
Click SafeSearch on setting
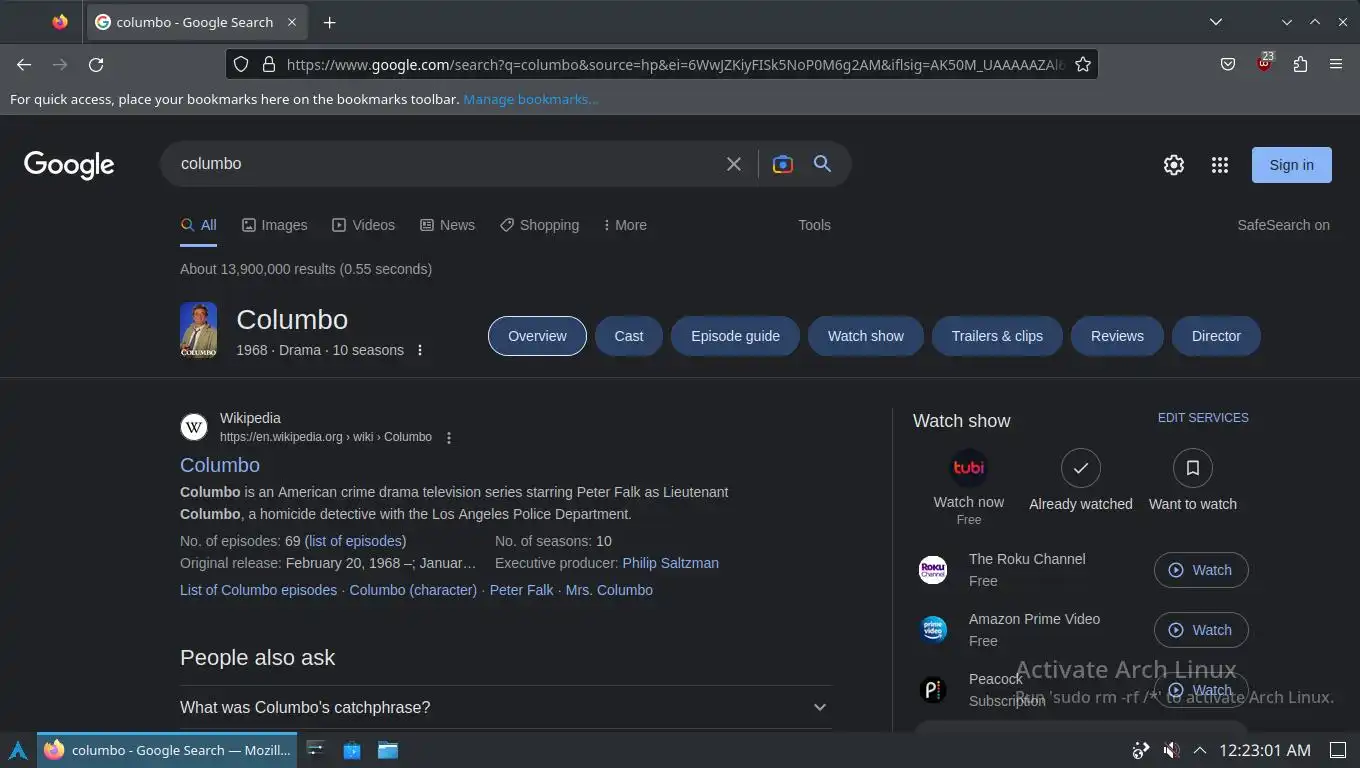[1283, 225]
